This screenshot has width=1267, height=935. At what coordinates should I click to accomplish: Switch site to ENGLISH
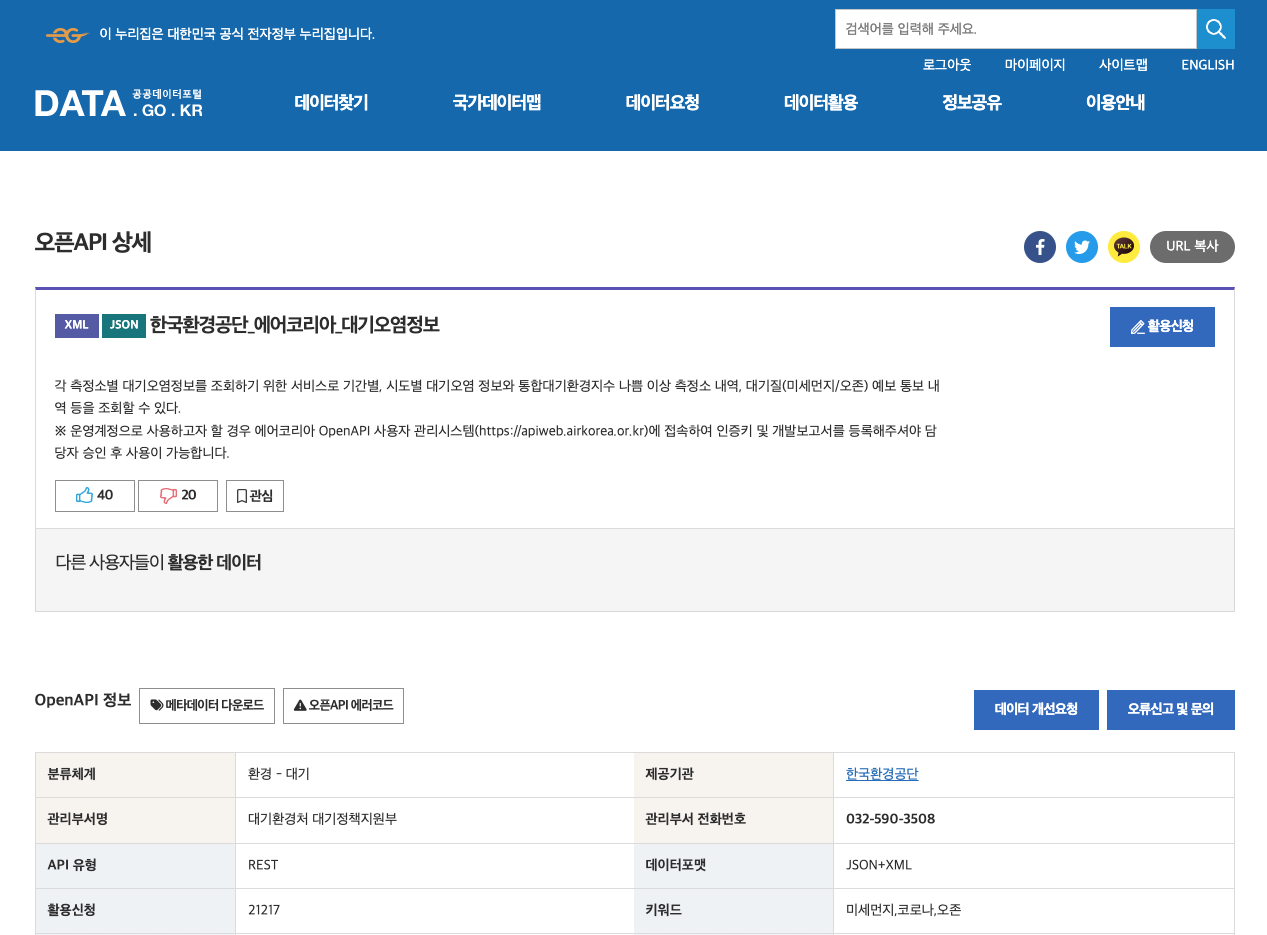1208,65
